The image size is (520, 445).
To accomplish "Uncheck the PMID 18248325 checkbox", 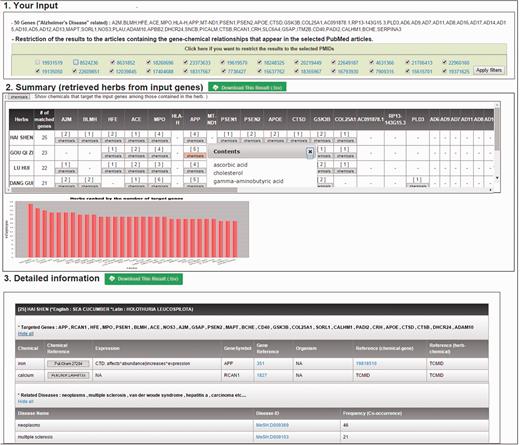I will (x=259, y=62).
